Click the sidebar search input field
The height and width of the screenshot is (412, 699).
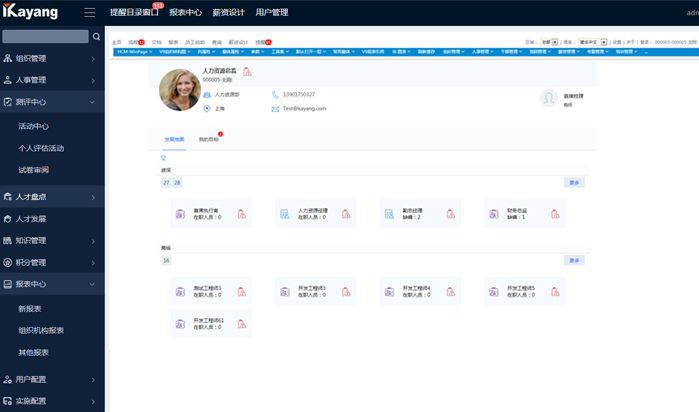click(x=45, y=36)
